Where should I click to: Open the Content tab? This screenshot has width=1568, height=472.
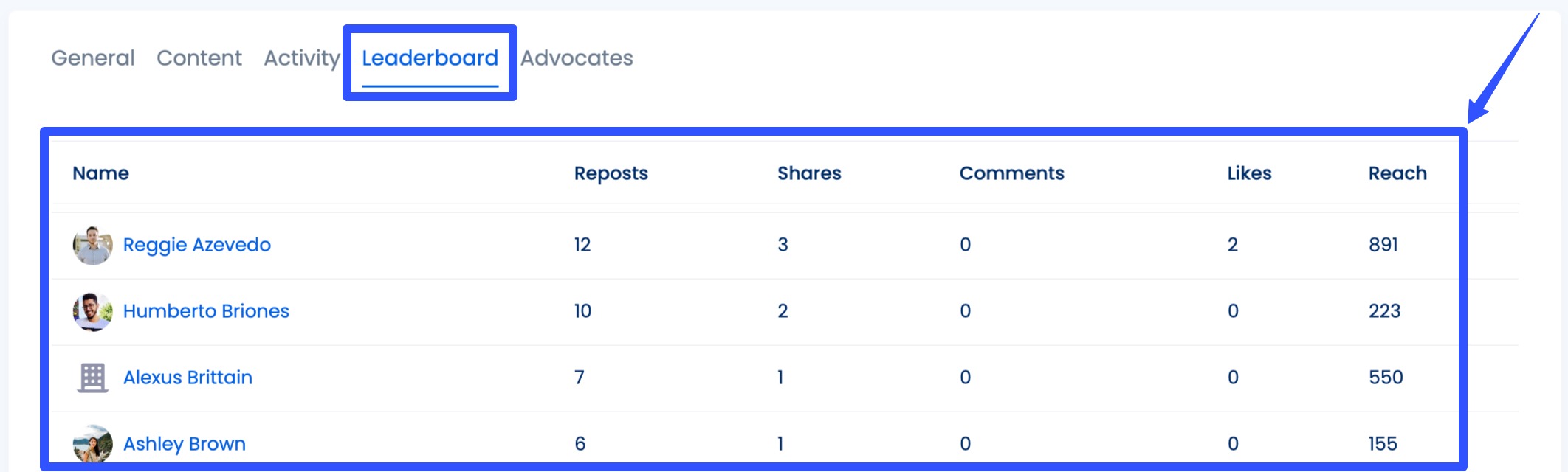pyautogui.click(x=199, y=58)
